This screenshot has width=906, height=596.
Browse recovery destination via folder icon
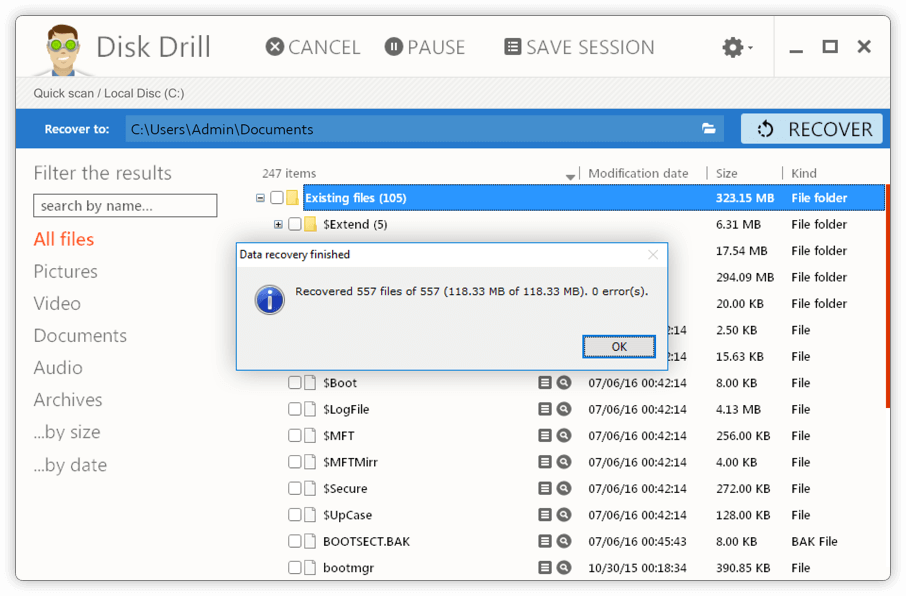(709, 128)
